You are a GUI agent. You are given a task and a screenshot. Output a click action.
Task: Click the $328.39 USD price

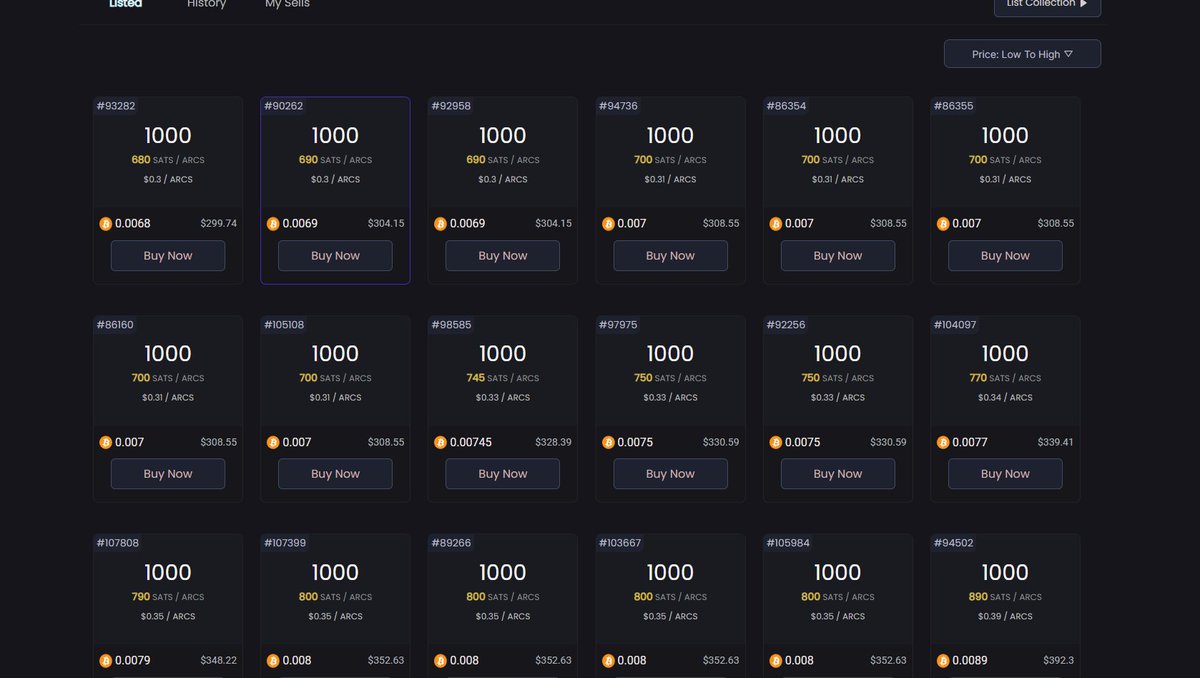(554, 442)
